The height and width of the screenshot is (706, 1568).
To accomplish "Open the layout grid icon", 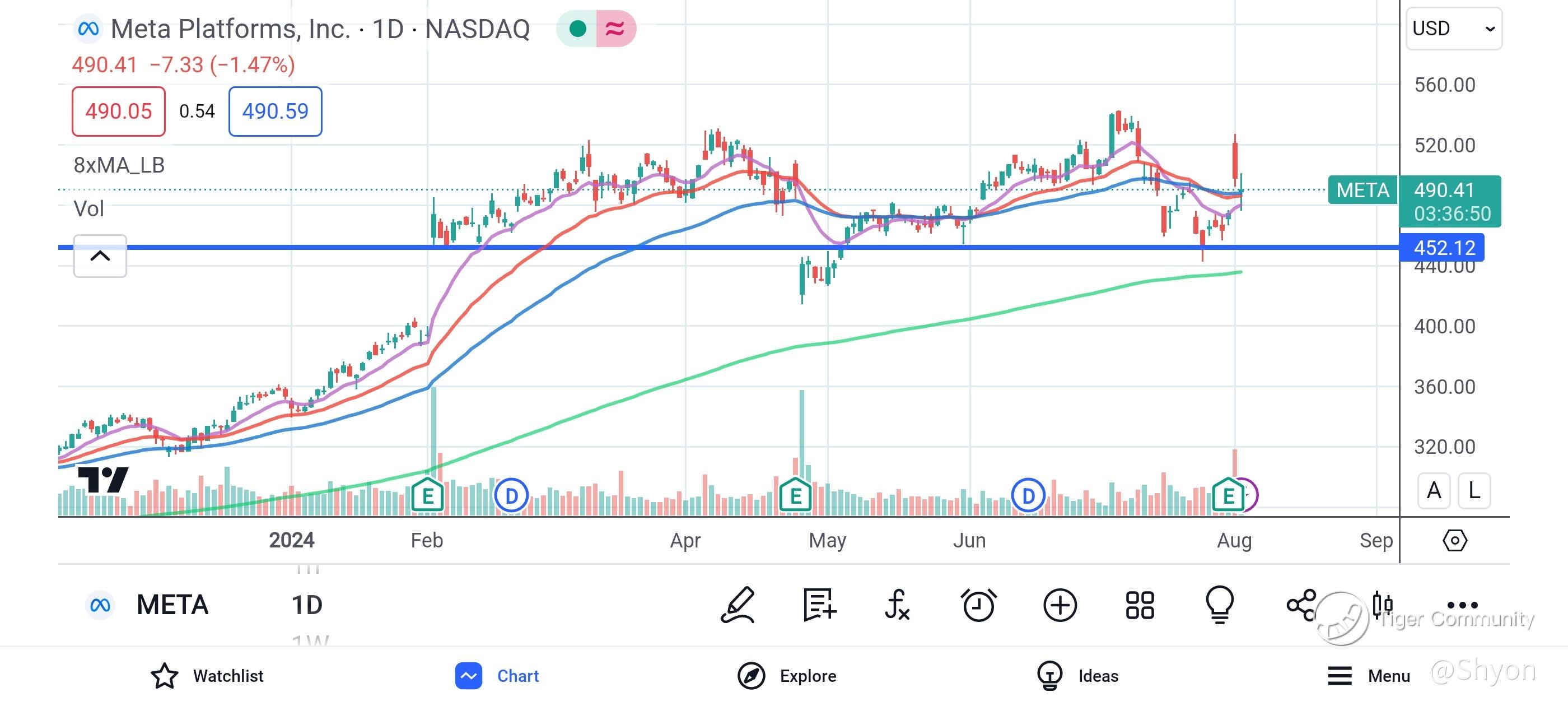I will coord(1140,605).
